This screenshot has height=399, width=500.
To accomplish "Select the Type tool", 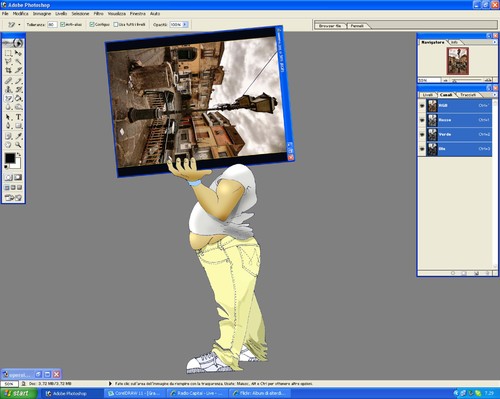I will 18,117.
